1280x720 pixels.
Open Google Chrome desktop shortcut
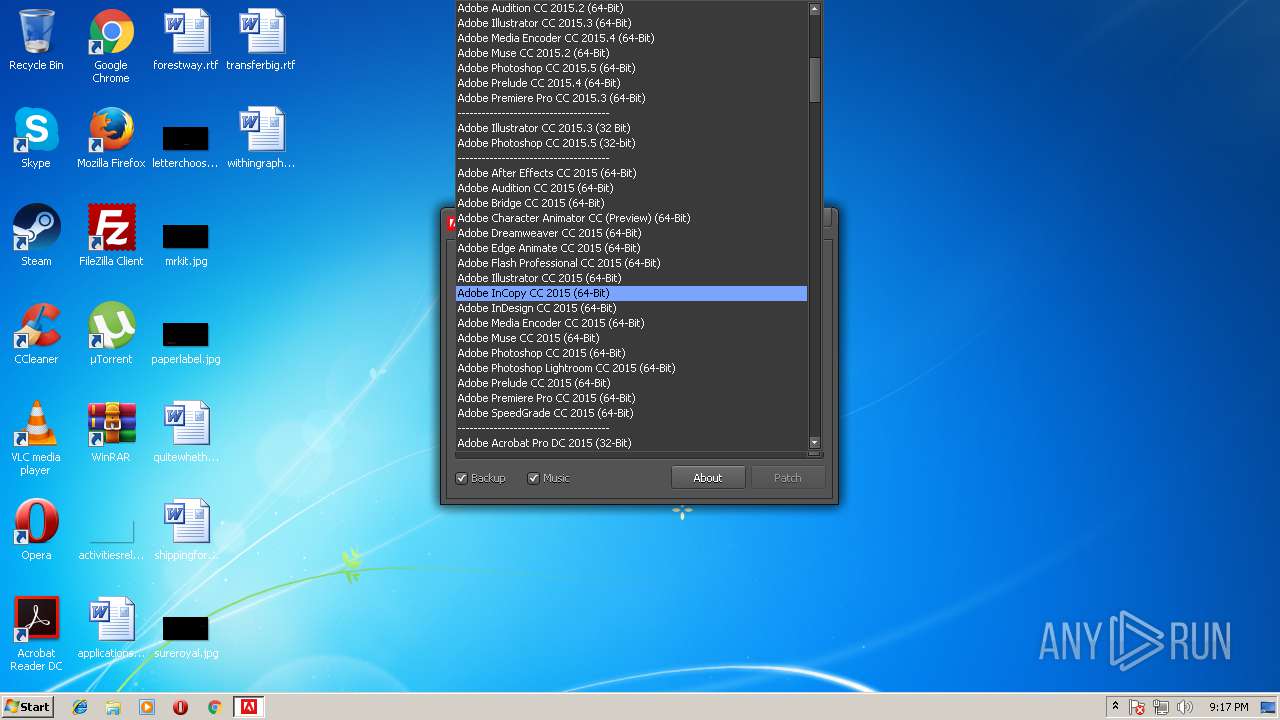(x=111, y=46)
